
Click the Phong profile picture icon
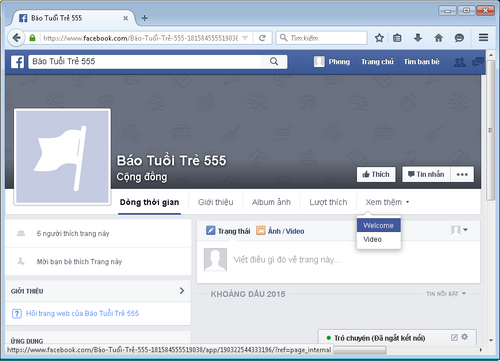tap(319, 62)
